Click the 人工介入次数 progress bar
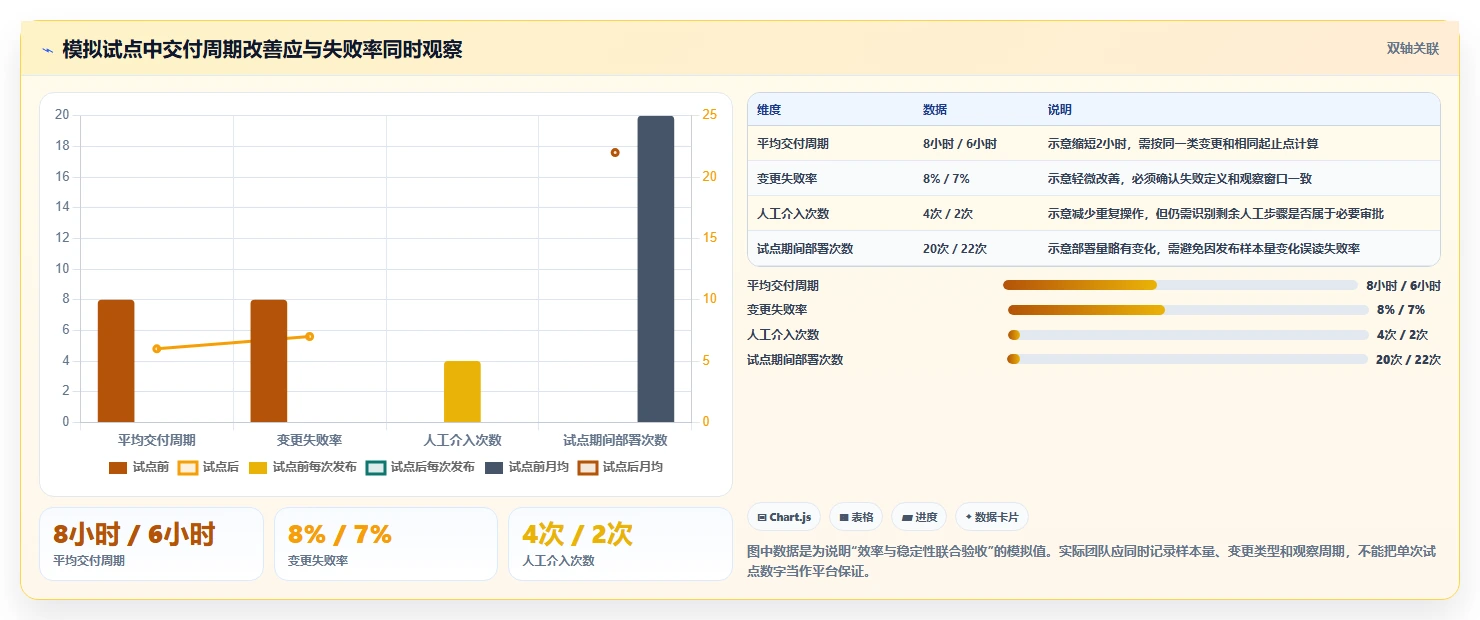 1188,335
